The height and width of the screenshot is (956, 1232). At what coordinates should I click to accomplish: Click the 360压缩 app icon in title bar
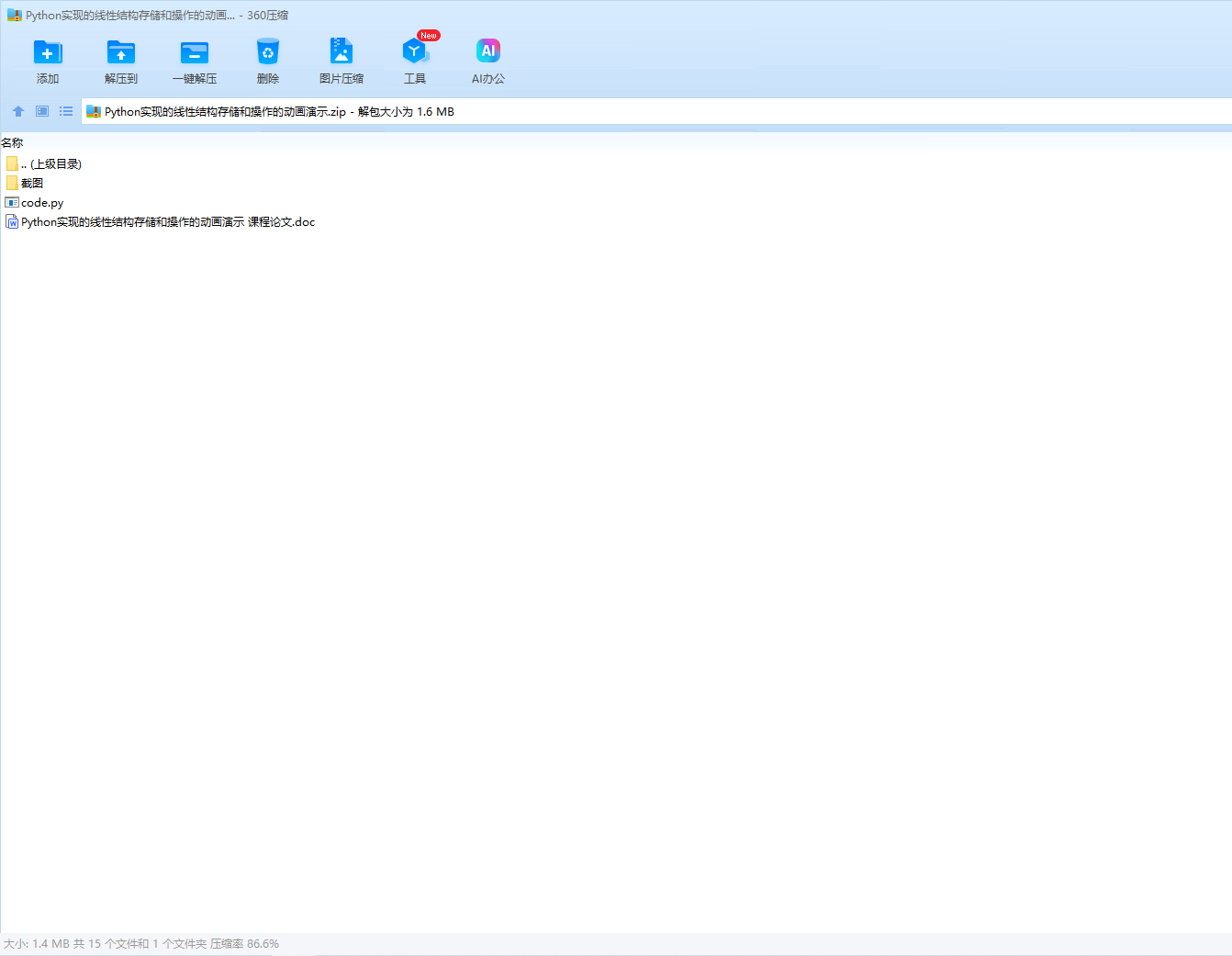[x=14, y=16]
